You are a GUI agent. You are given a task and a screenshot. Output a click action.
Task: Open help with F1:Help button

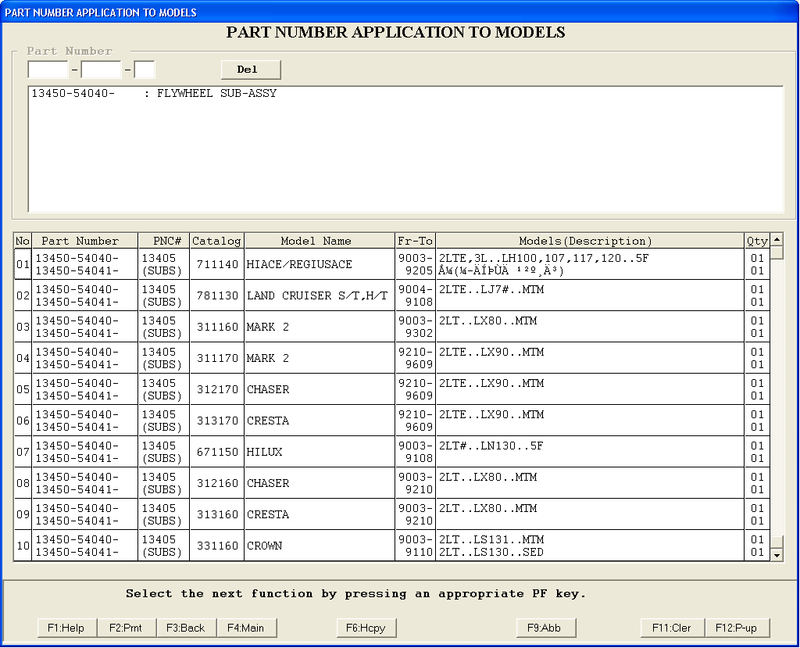click(x=67, y=628)
